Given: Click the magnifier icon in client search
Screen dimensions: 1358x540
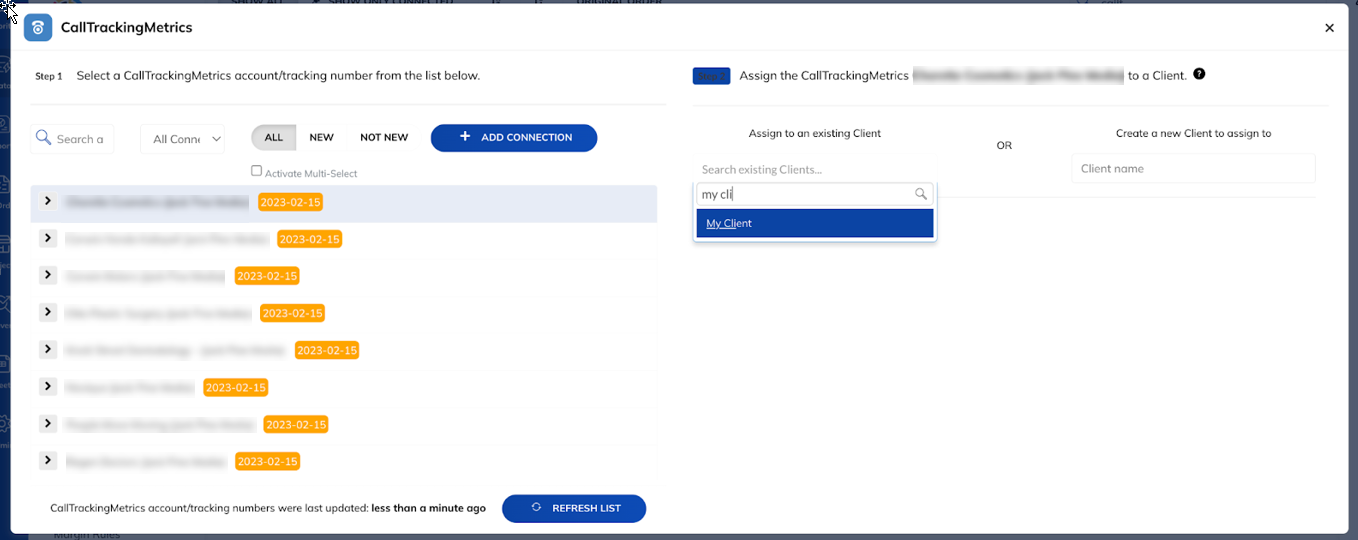Looking at the screenshot, I should pyautogui.click(x=921, y=195).
